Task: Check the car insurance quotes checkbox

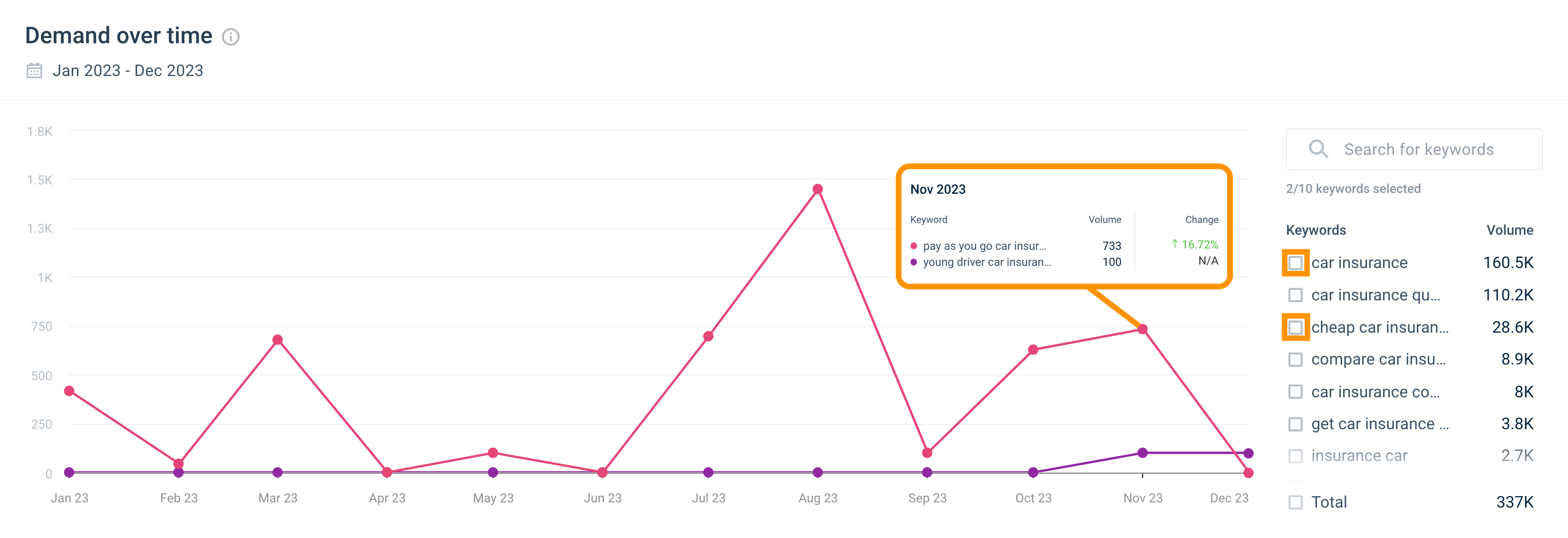Action: click(x=1295, y=295)
